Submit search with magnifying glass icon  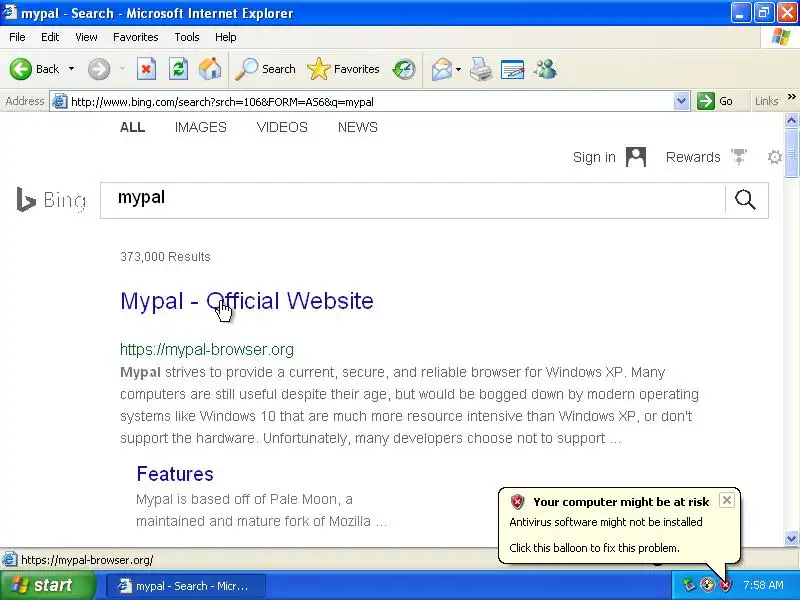coord(745,200)
